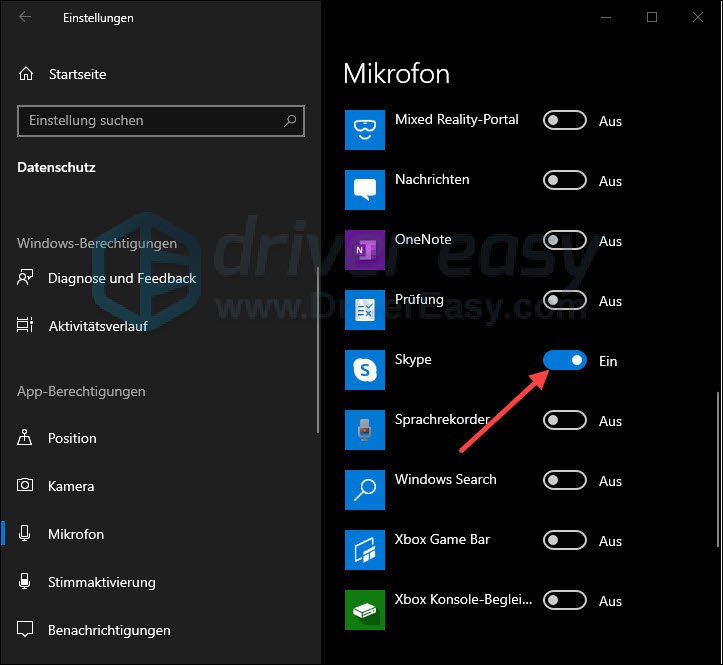This screenshot has height=665, width=723.
Task: Click the Xbox Konsole-Begleiter icon
Action: point(364,610)
